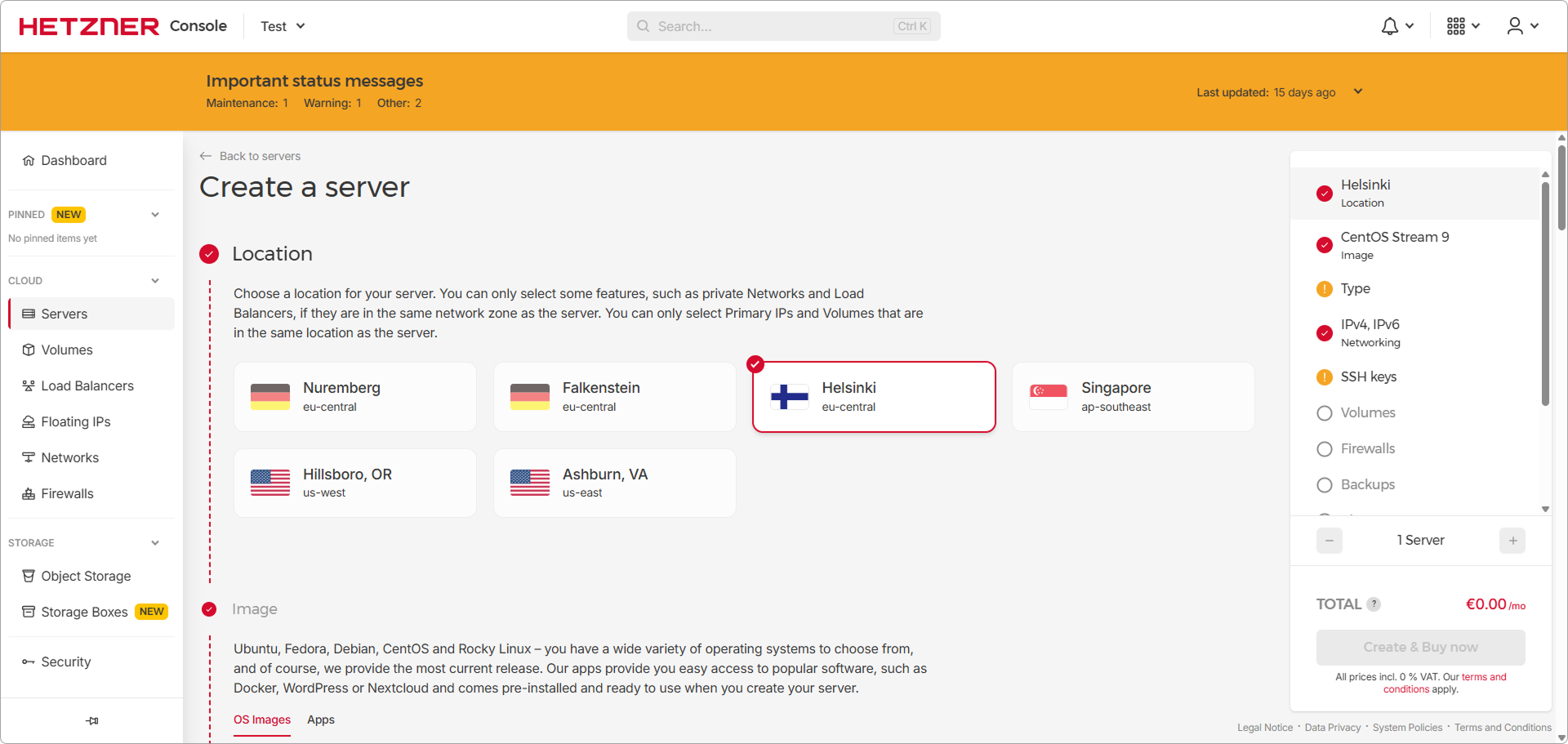Click the Location section checkmark icon

point(209,254)
